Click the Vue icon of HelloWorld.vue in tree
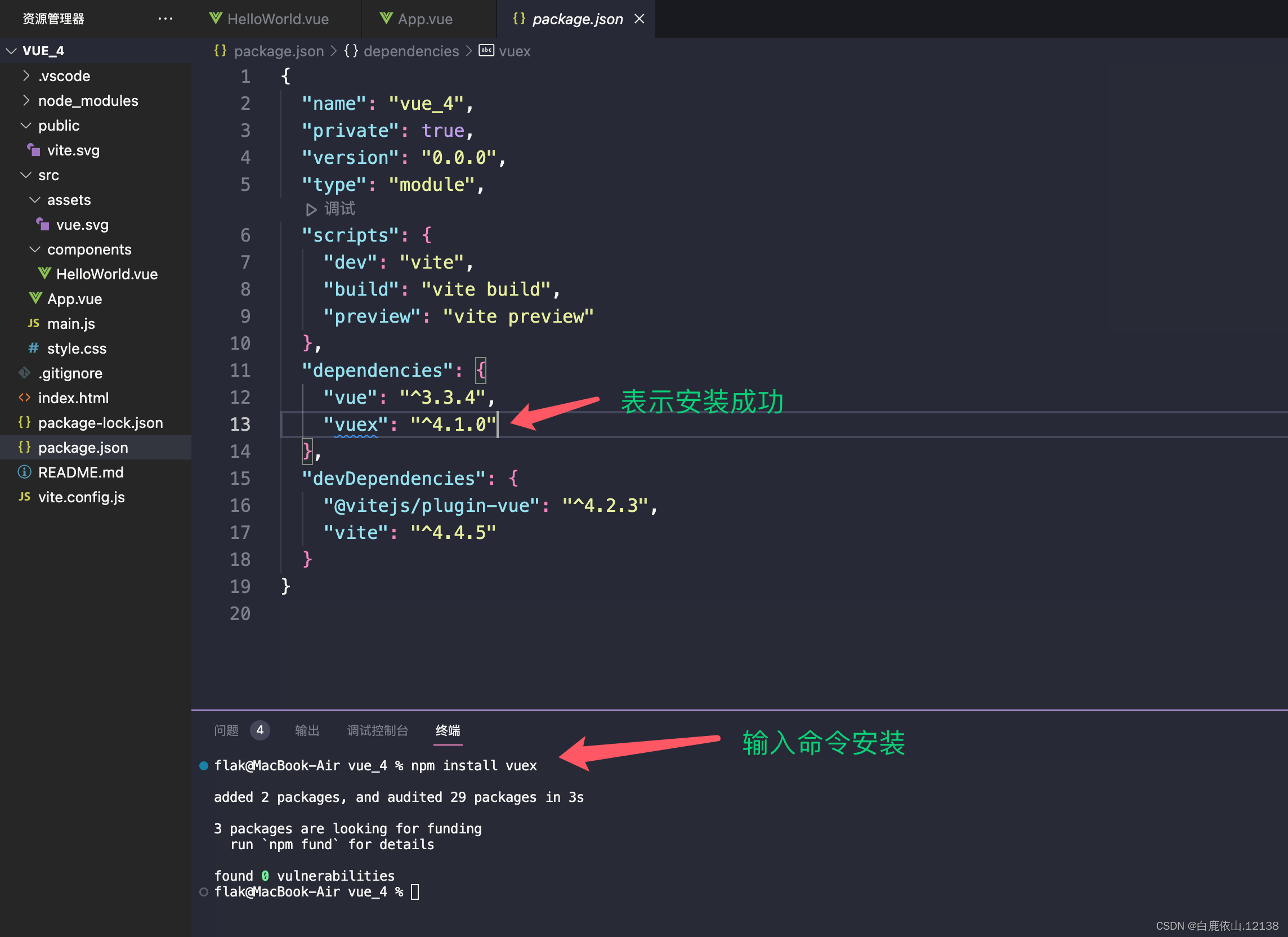 tap(44, 274)
